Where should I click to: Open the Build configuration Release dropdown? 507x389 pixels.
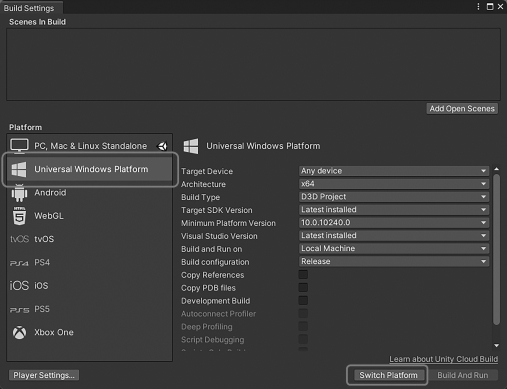click(394, 261)
